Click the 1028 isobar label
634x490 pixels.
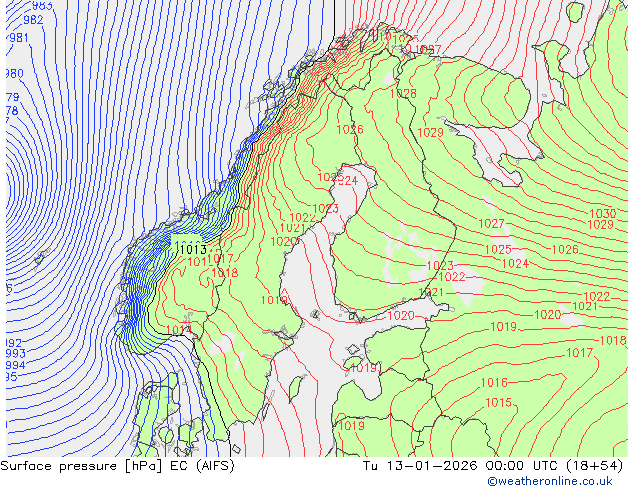point(403,93)
